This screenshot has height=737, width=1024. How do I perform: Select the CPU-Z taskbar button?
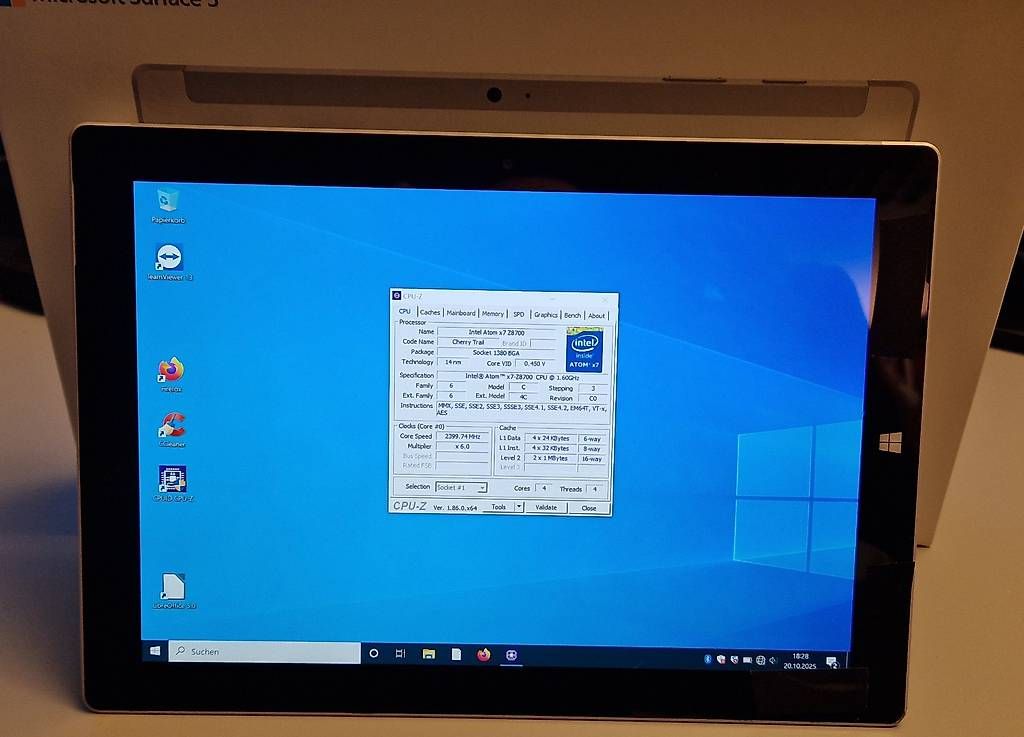coord(511,655)
